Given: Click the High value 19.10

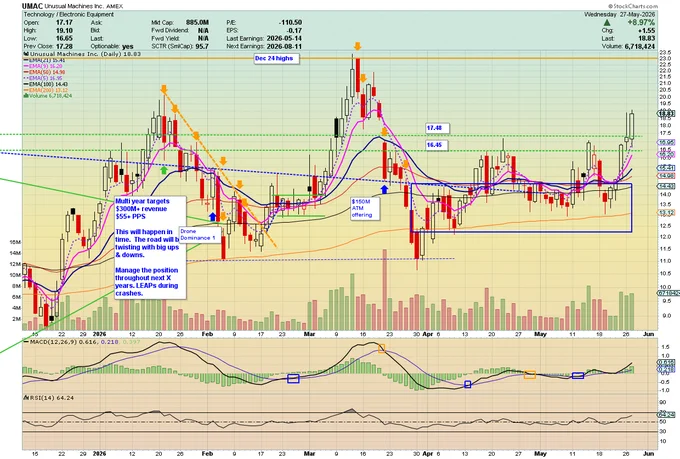Looking at the screenshot, I should coord(64,30).
